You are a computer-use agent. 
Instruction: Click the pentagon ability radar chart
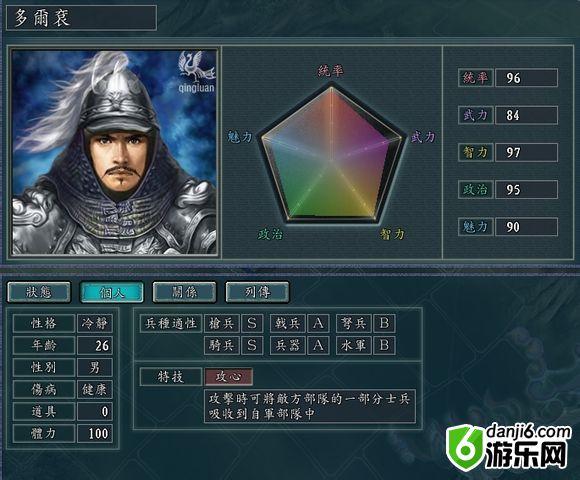[x=331, y=153]
